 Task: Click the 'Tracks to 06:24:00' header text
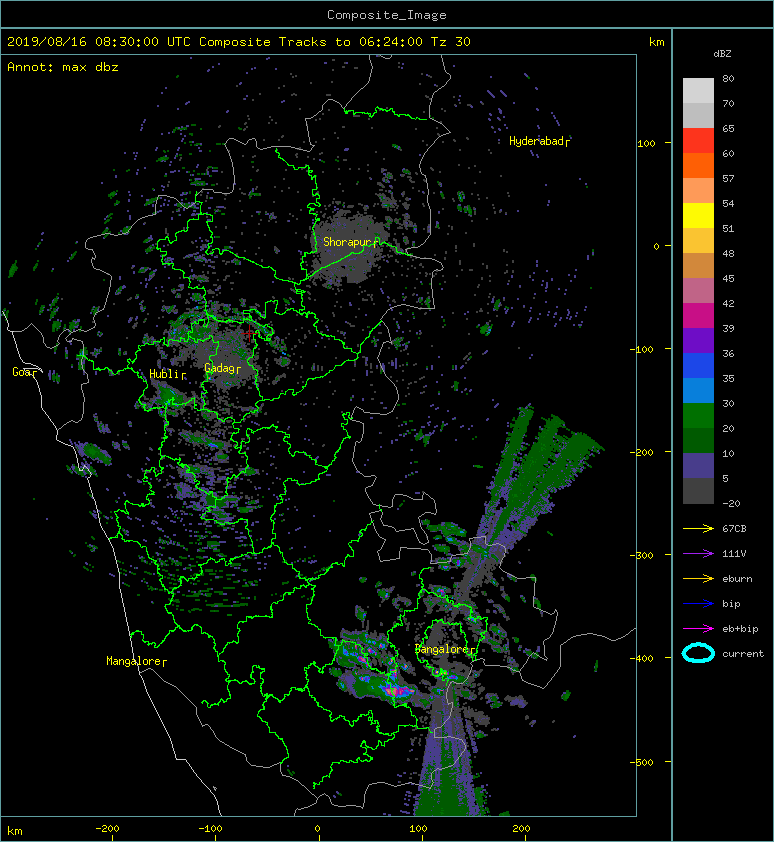pos(351,42)
